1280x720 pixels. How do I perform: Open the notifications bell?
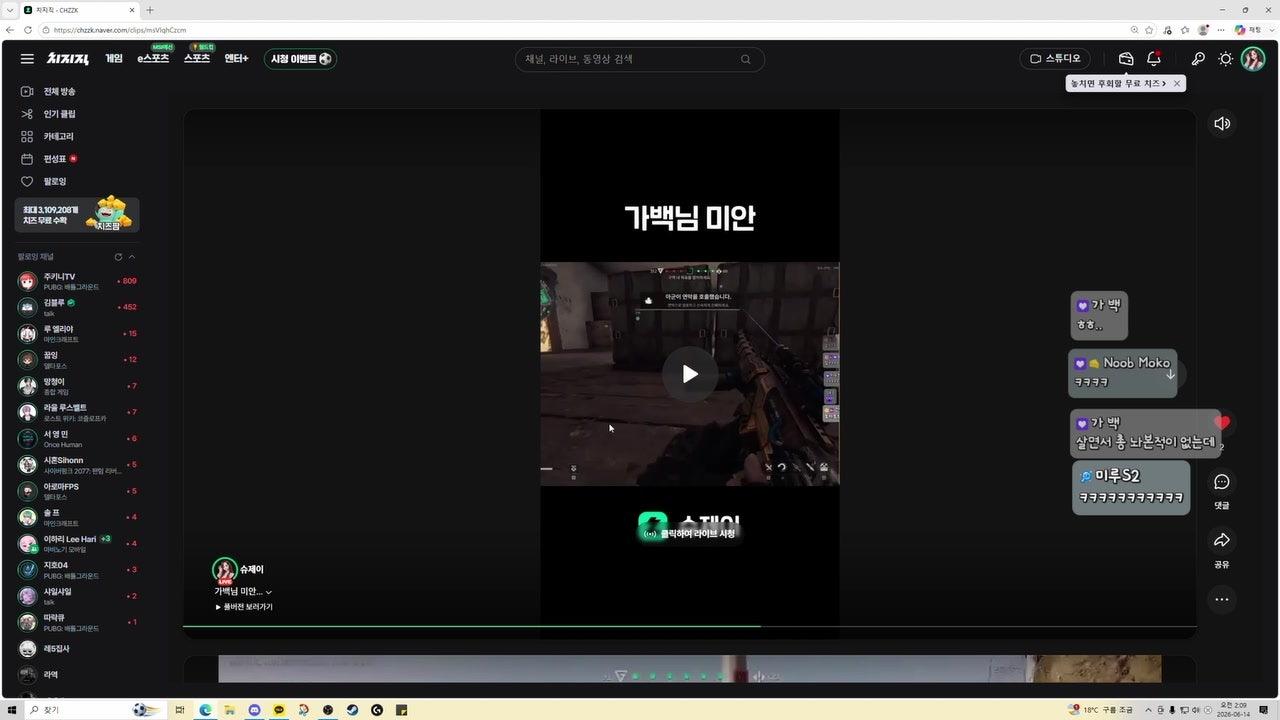pos(1154,59)
